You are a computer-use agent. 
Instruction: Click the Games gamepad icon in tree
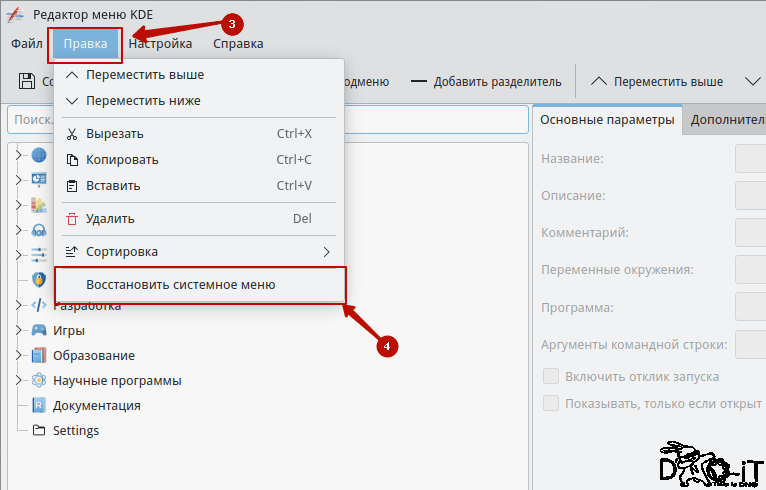click(39, 330)
